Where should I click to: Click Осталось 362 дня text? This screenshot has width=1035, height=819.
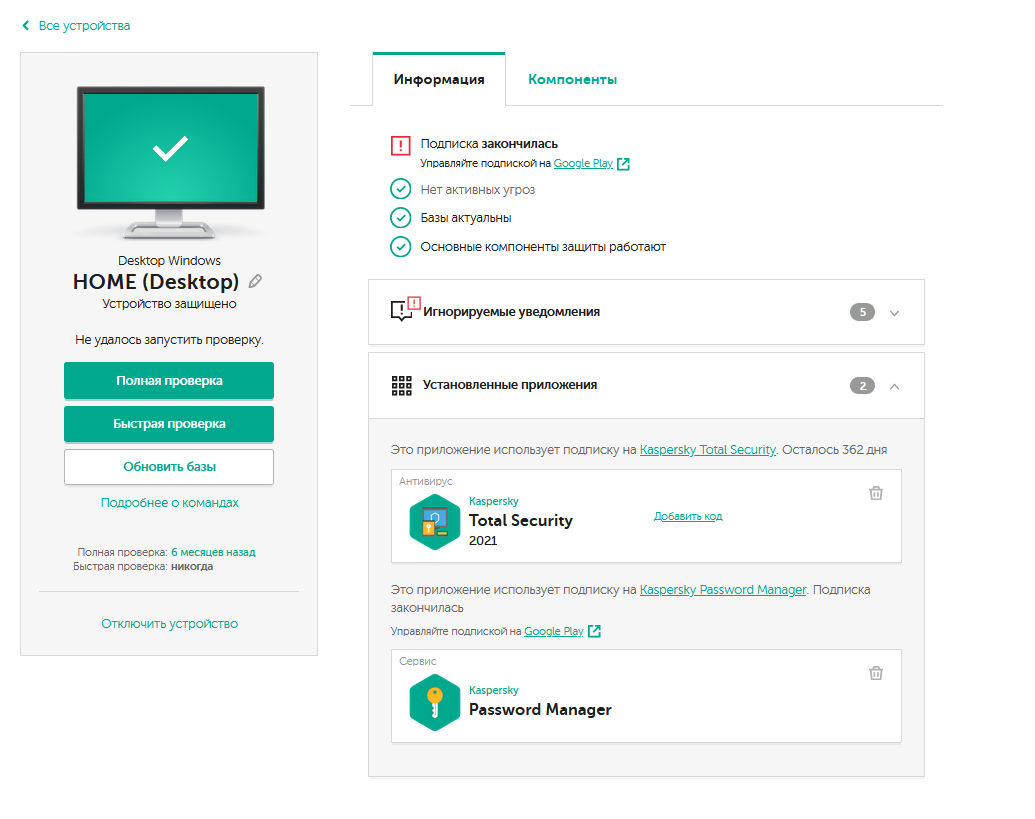[834, 449]
